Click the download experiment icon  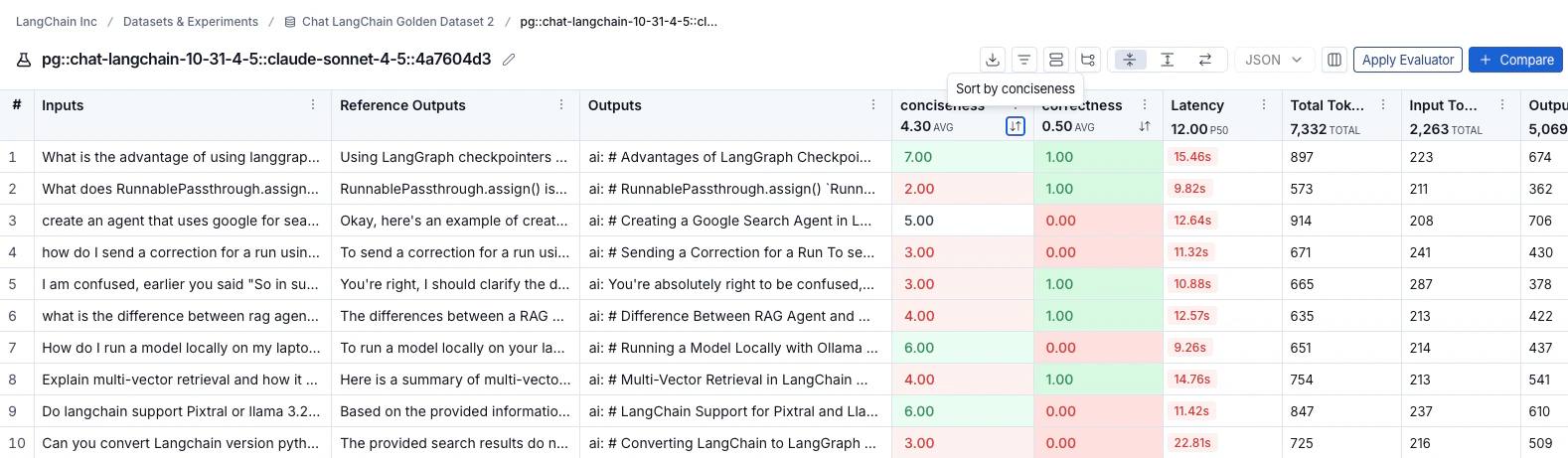click(992, 60)
